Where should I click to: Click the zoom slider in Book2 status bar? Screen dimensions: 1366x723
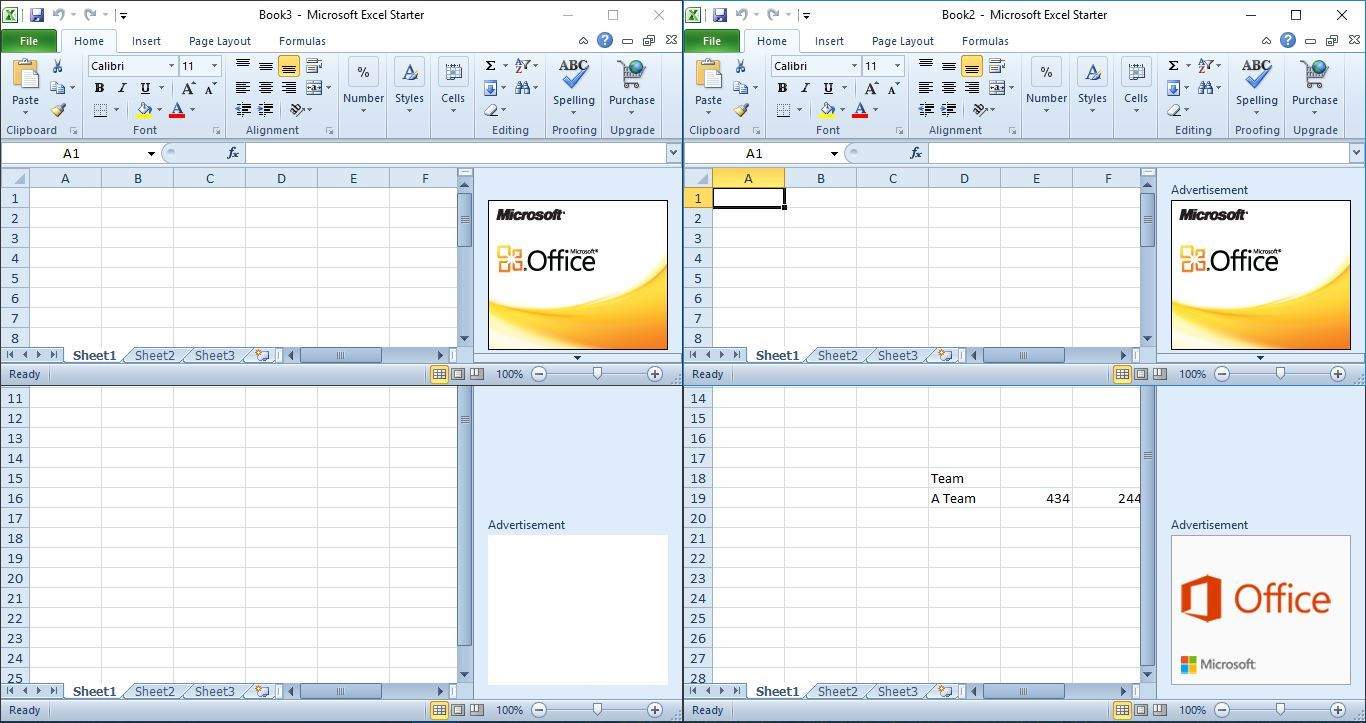pyautogui.click(x=1280, y=373)
